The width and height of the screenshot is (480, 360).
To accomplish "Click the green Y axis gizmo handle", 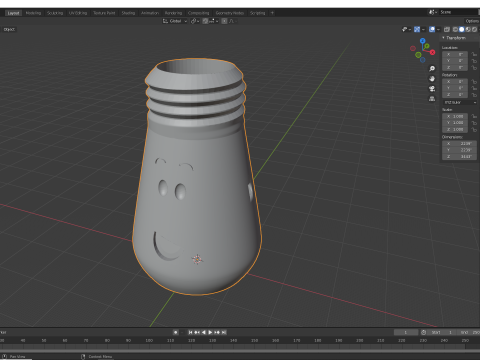I will (427, 46).
